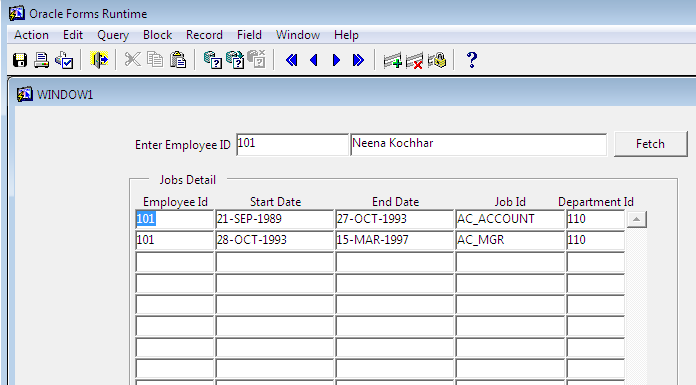Click the Lock Record icon
Viewport: 696px width, 385px height.
(x=437, y=60)
